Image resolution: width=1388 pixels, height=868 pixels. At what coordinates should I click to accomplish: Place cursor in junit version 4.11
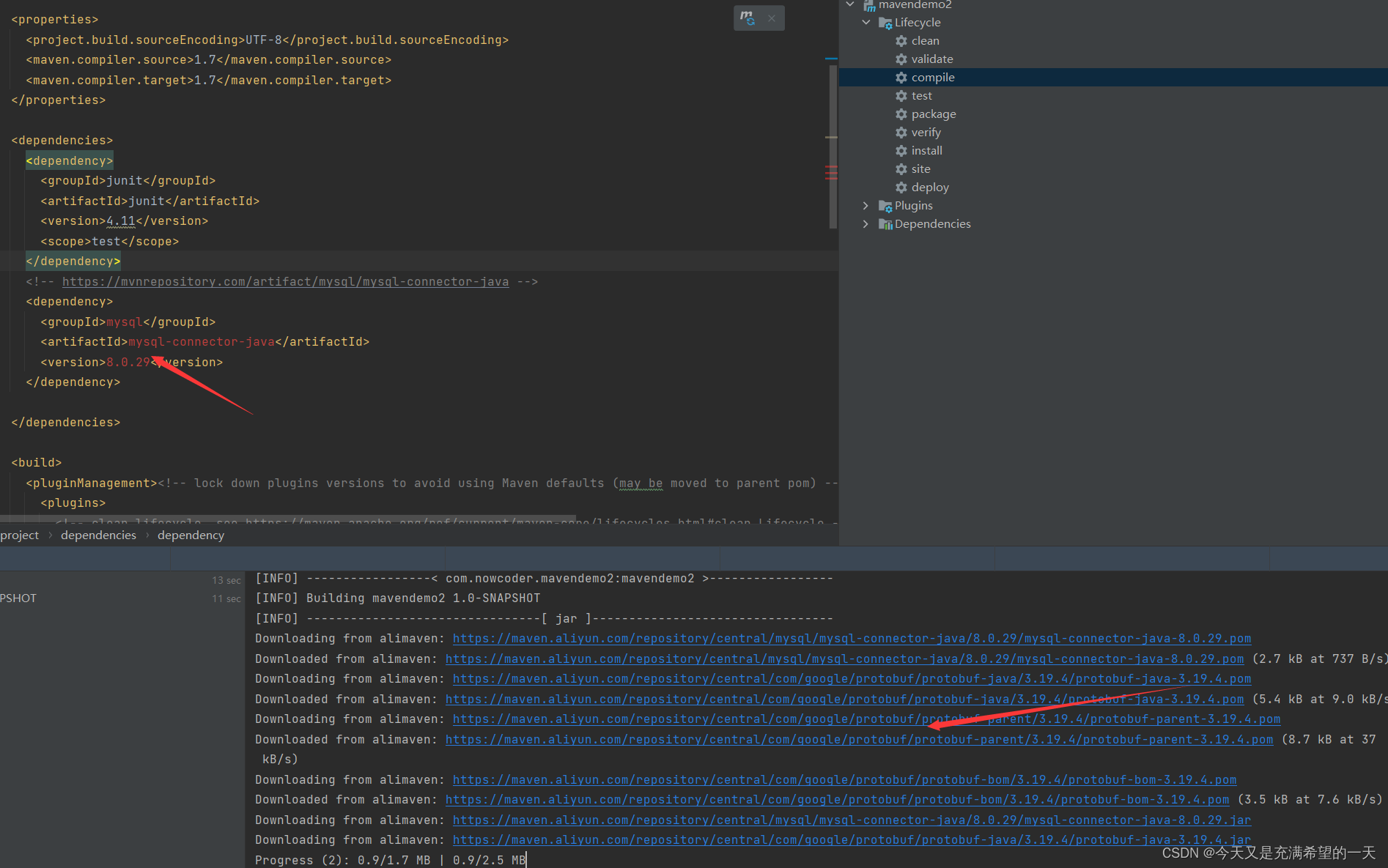121,221
